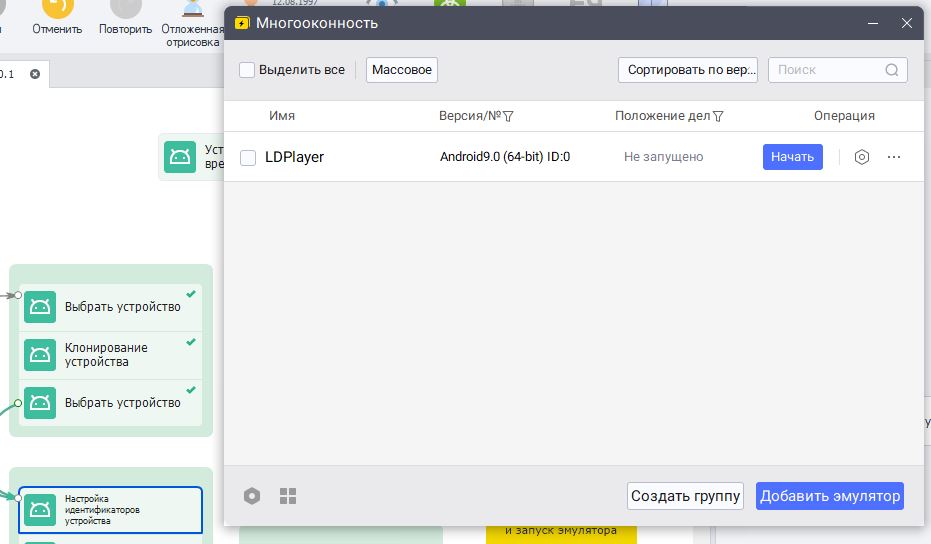
Task: Close the Многооконность window
Action: click(x=907, y=23)
